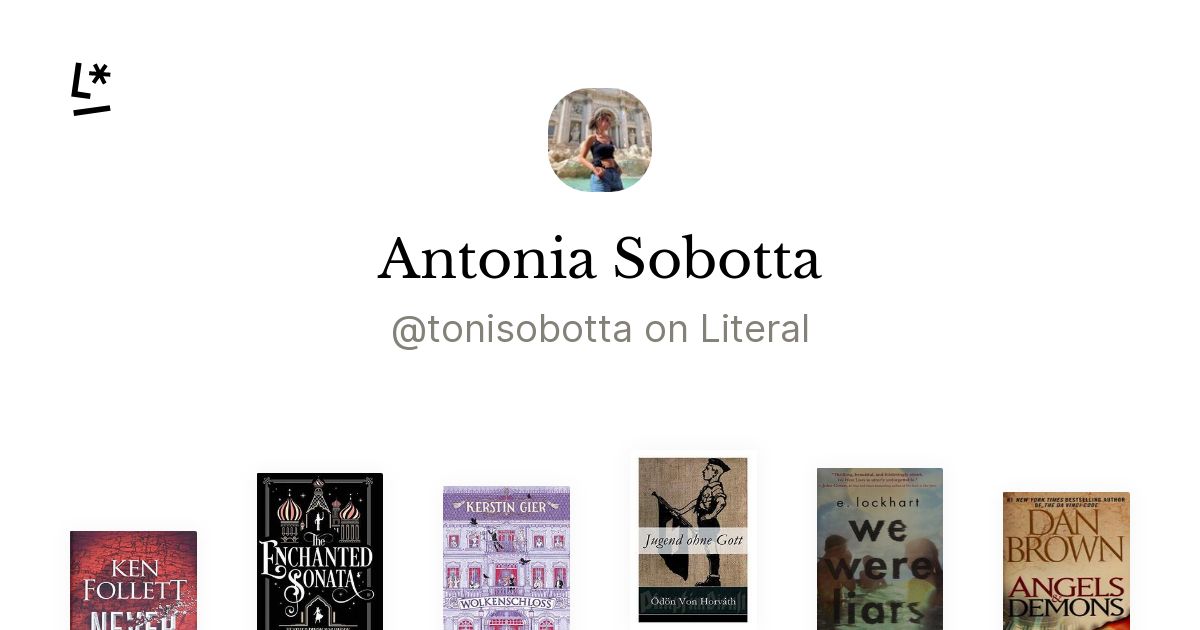Open the Jugend ohne Gott book cover

[x=693, y=540]
